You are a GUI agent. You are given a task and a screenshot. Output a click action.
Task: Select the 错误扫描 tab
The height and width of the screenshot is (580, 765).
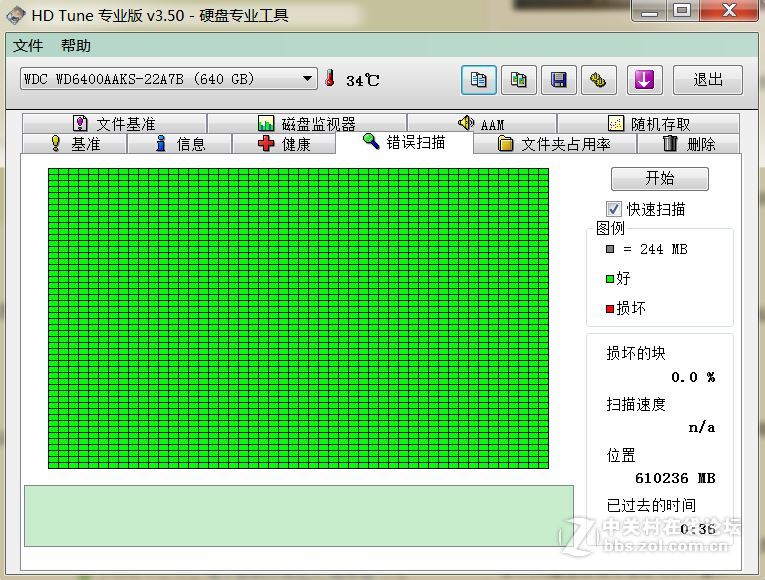pos(404,142)
